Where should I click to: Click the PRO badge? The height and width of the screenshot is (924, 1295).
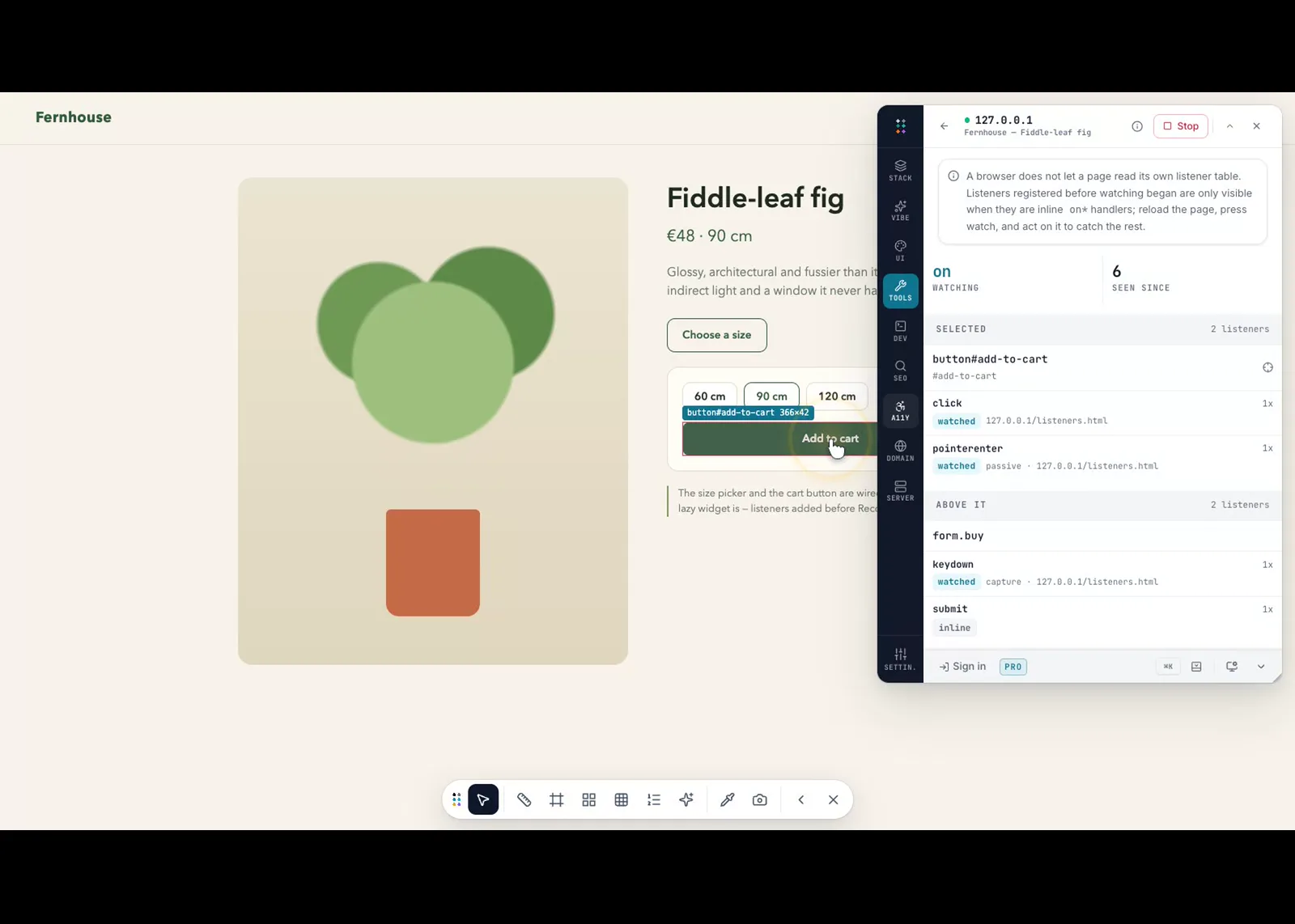[1013, 667]
